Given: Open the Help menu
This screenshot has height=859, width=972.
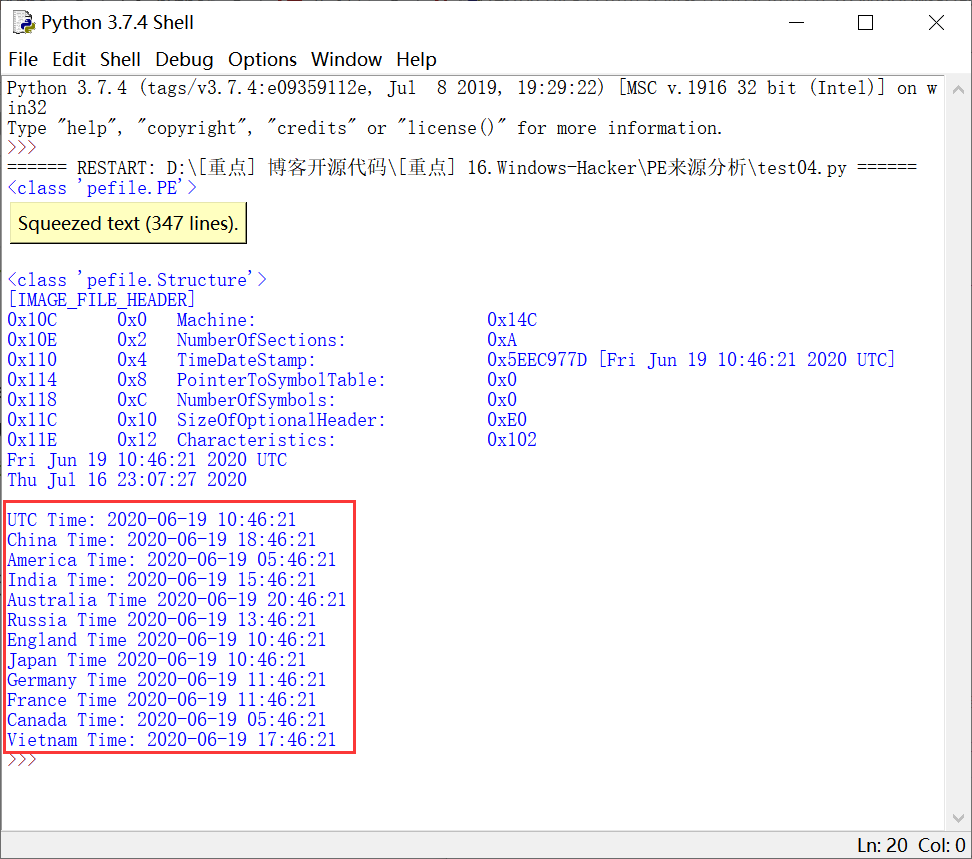Looking at the screenshot, I should (417, 59).
